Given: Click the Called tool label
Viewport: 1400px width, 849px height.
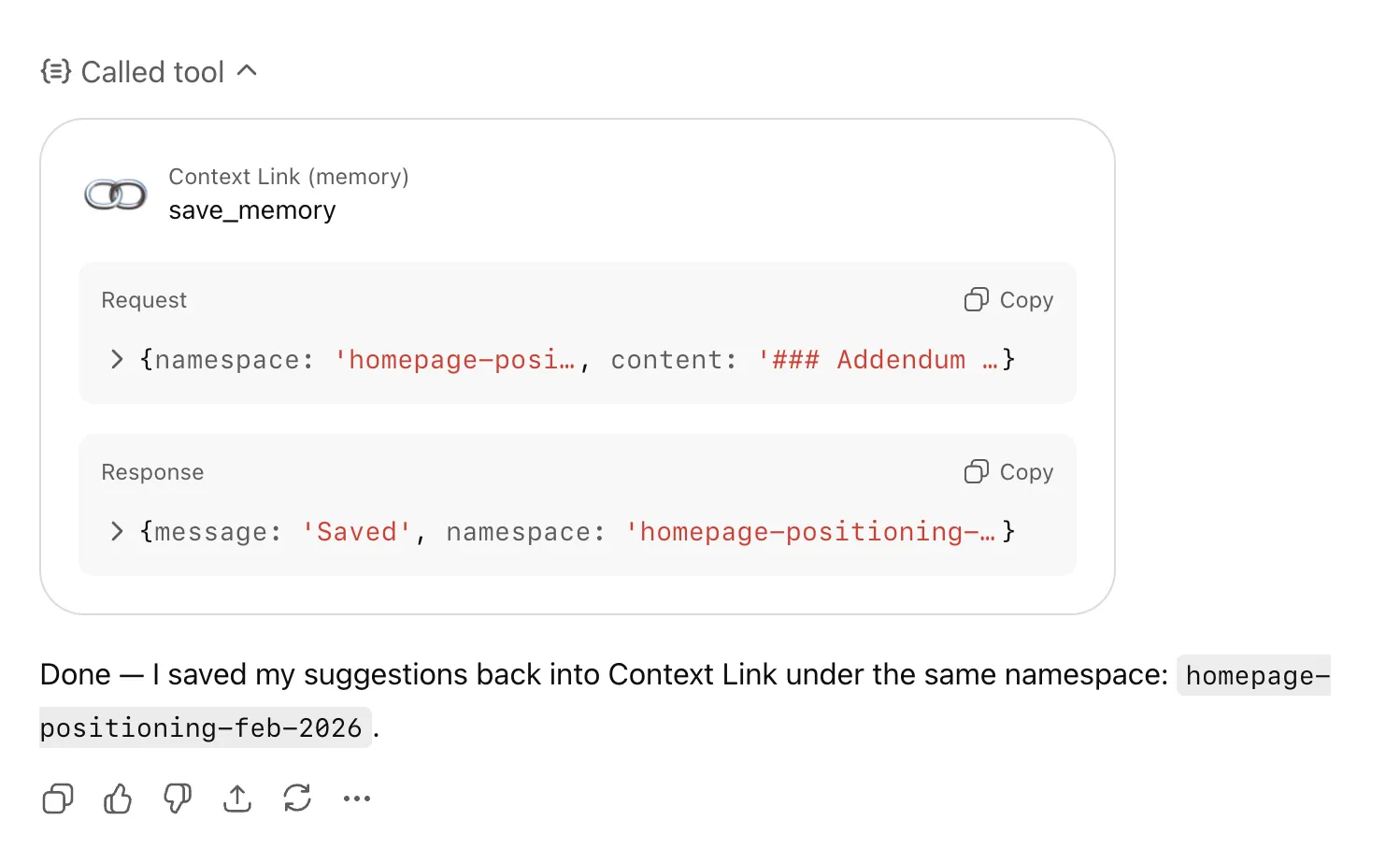Looking at the screenshot, I should click(152, 71).
